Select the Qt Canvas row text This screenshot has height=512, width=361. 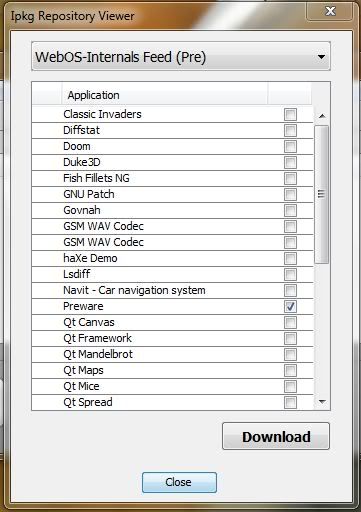(x=89, y=322)
